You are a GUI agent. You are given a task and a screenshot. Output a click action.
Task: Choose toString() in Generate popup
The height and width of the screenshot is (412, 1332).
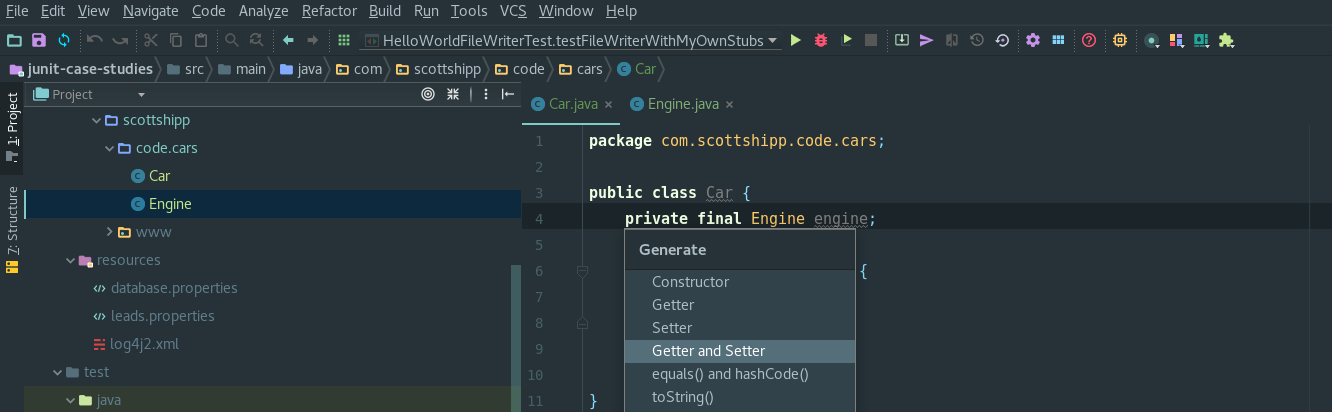click(740, 397)
